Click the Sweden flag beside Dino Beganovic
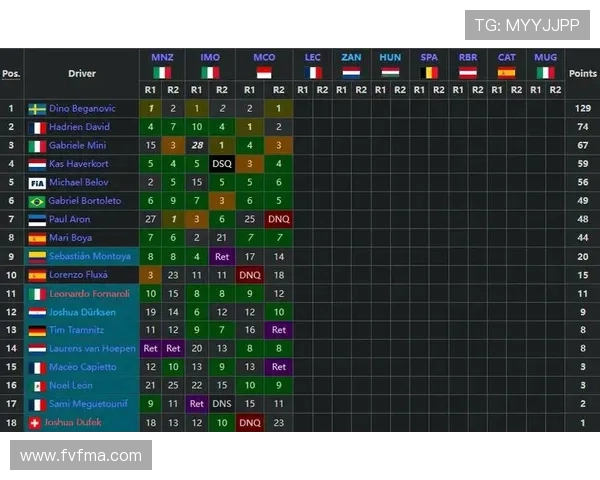The image size is (600, 480). (37, 109)
